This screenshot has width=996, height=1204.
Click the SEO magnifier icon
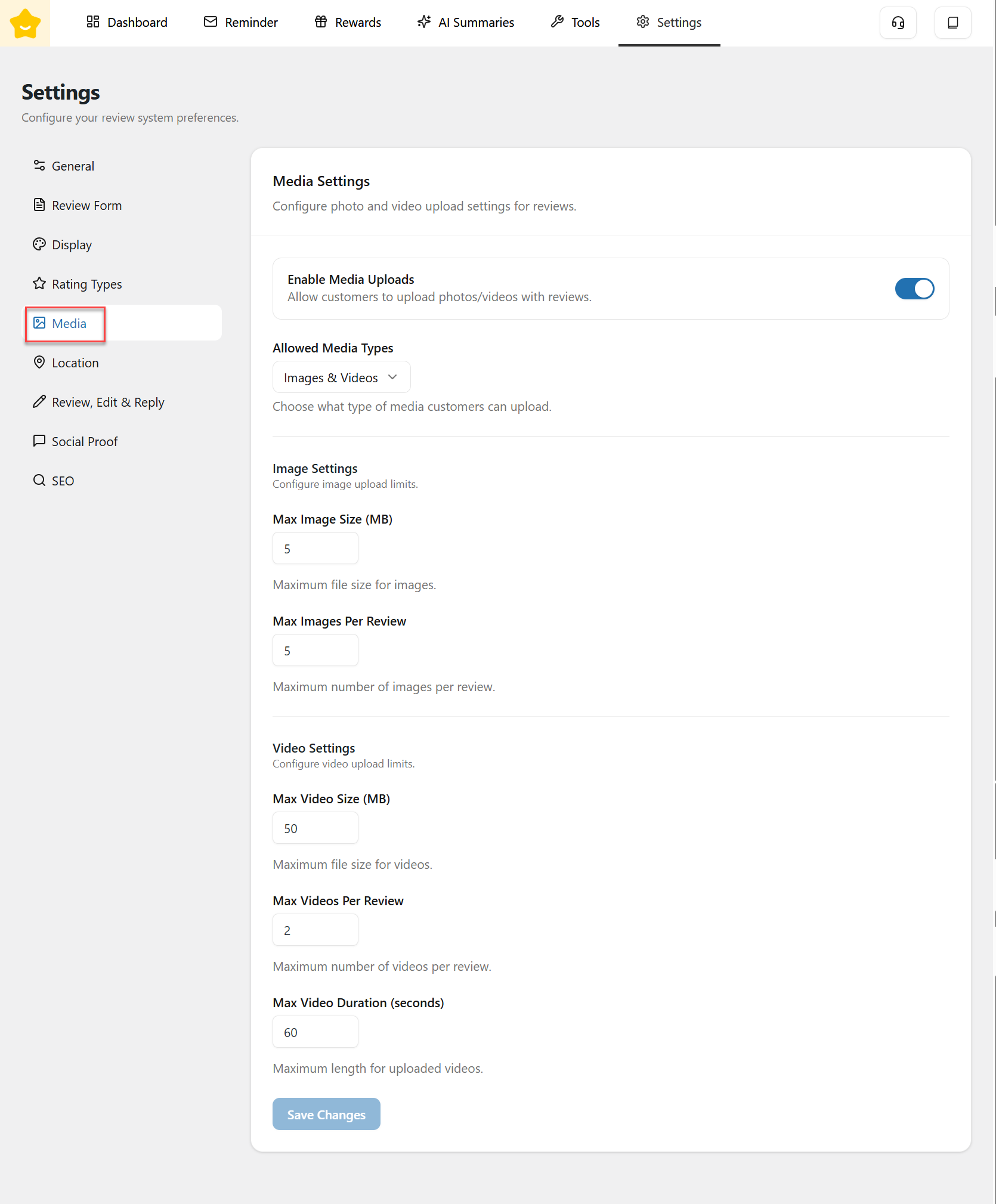[x=39, y=481]
